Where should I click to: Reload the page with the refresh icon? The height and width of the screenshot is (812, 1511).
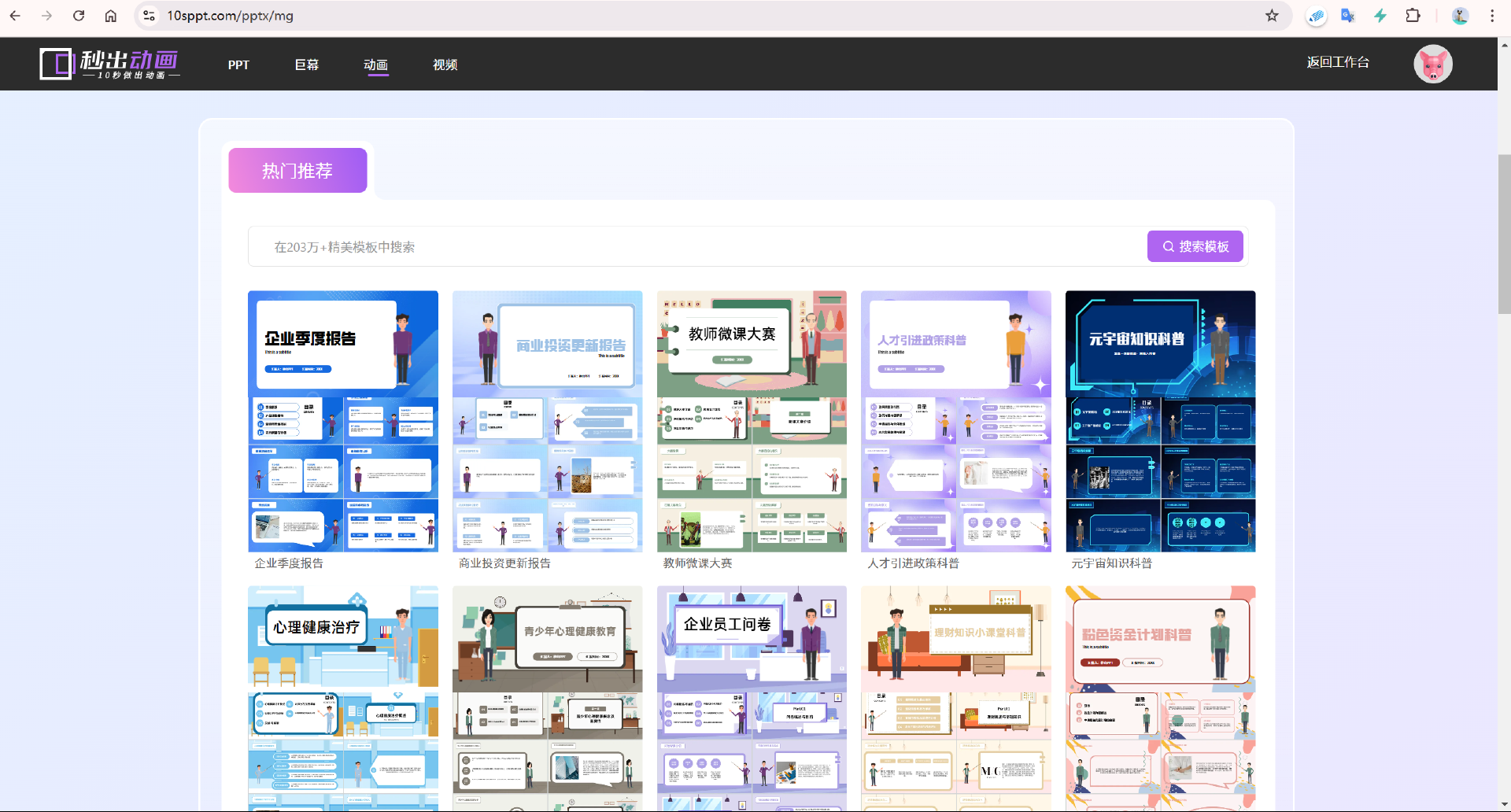click(79, 16)
